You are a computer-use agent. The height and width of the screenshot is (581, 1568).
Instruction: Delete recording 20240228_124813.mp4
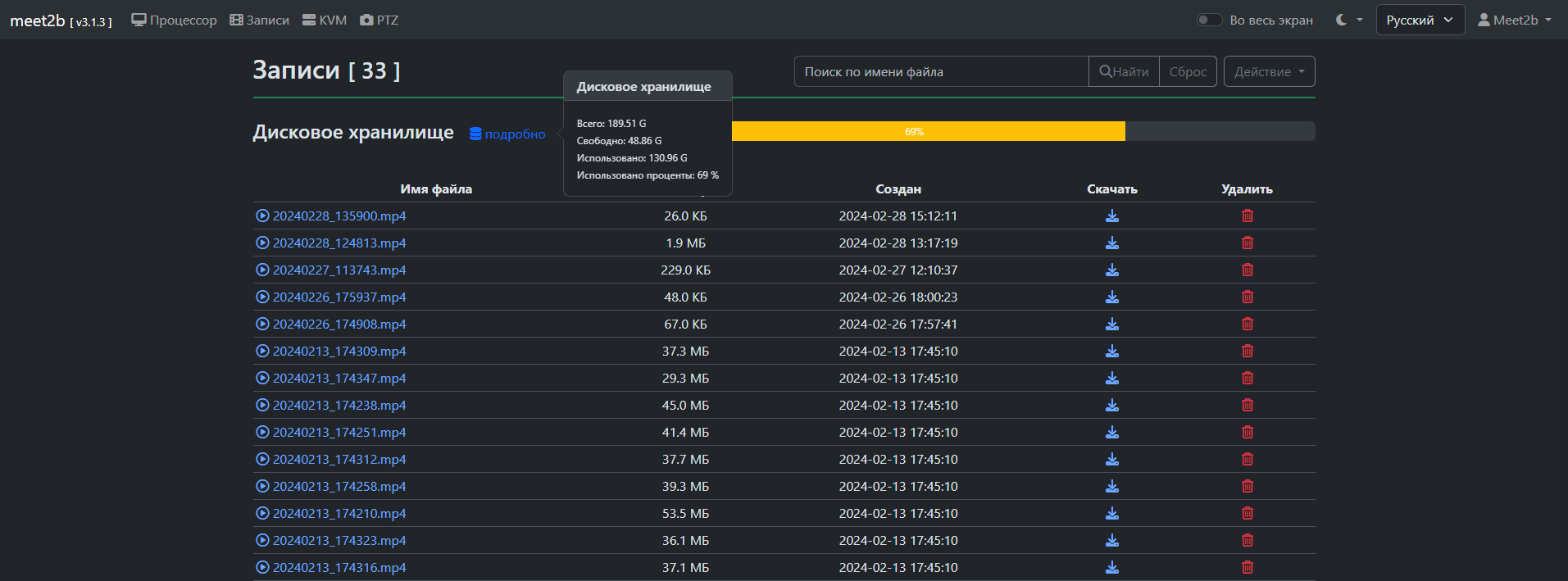(x=1247, y=243)
